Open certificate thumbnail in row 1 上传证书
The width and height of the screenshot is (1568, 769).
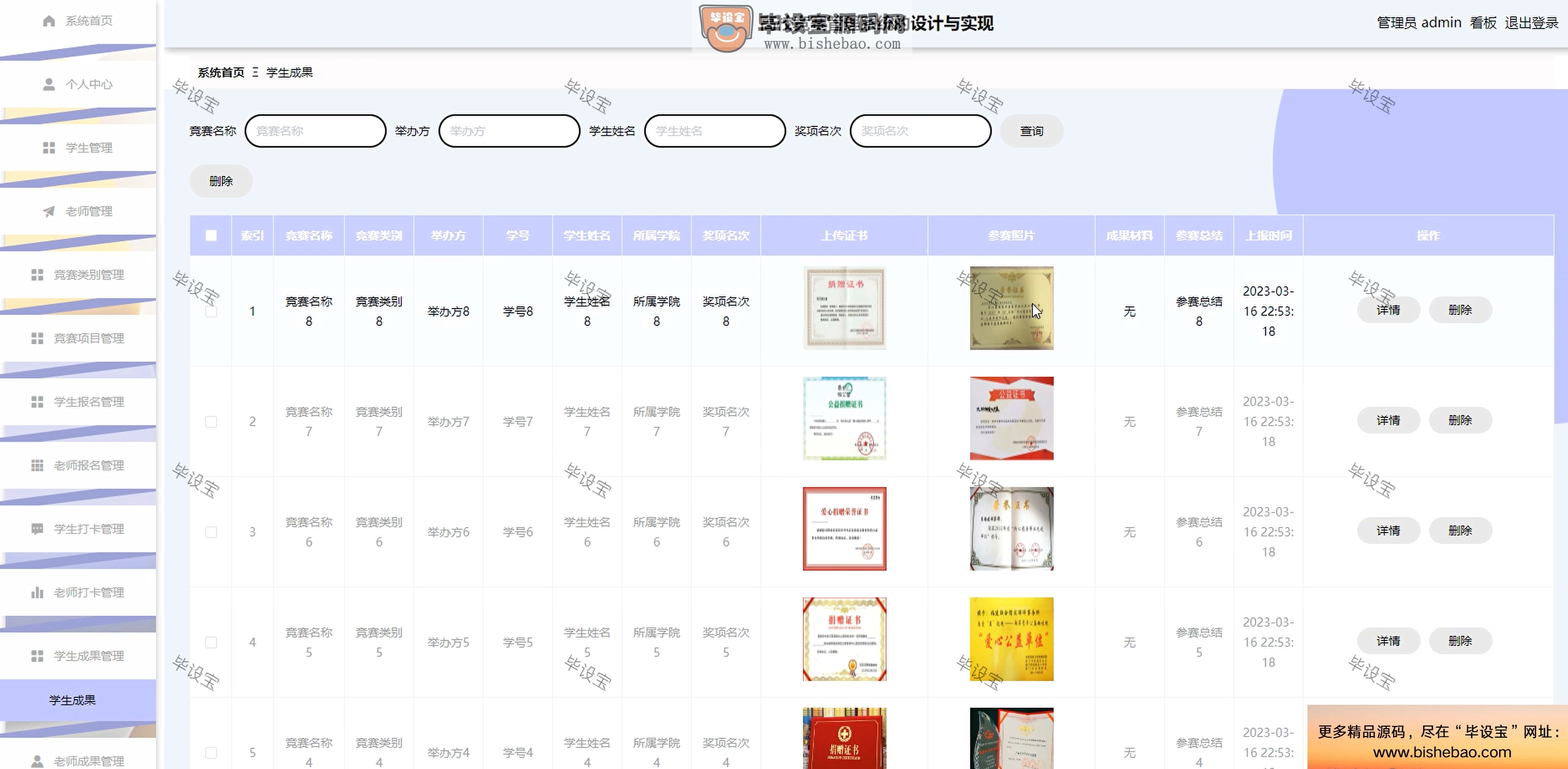pyautogui.click(x=844, y=308)
